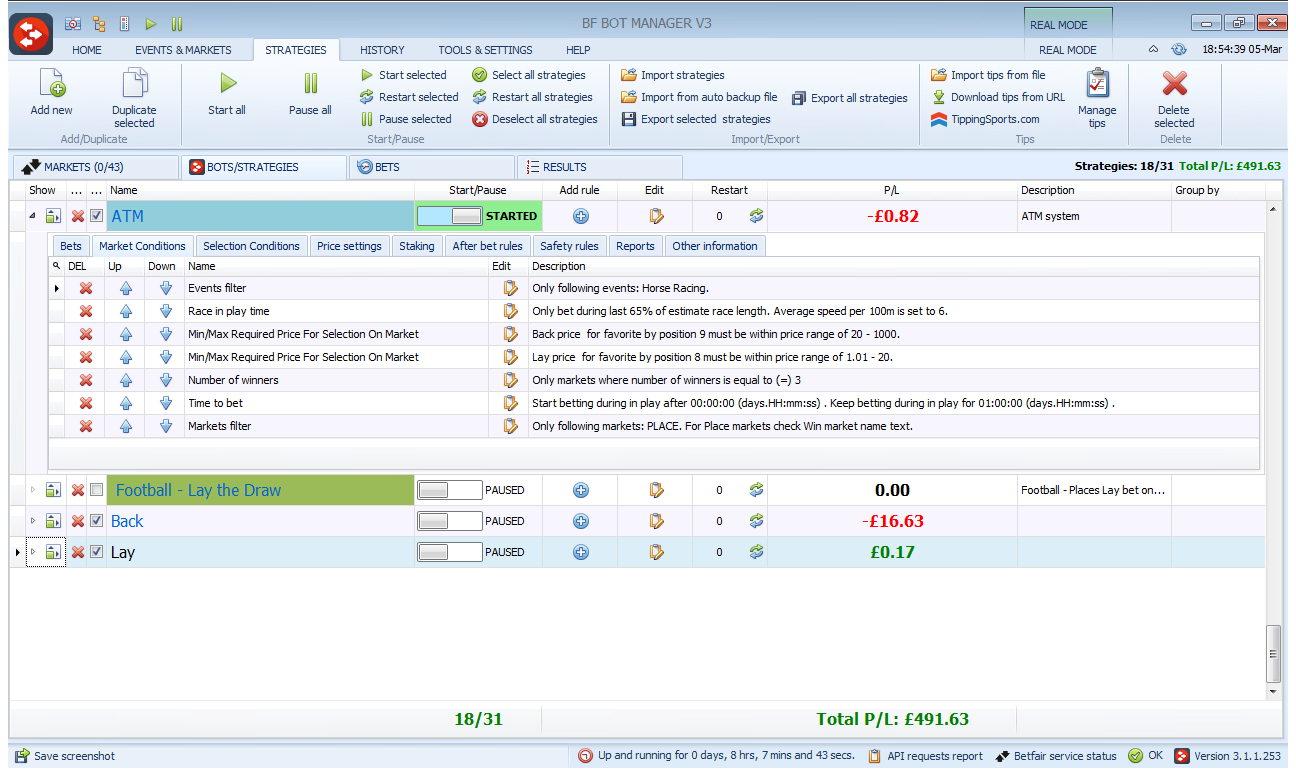The height and width of the screenshot is (776, 1296).
Task: Collapse the ATM strategy row
Action: (x=32, y=216)
